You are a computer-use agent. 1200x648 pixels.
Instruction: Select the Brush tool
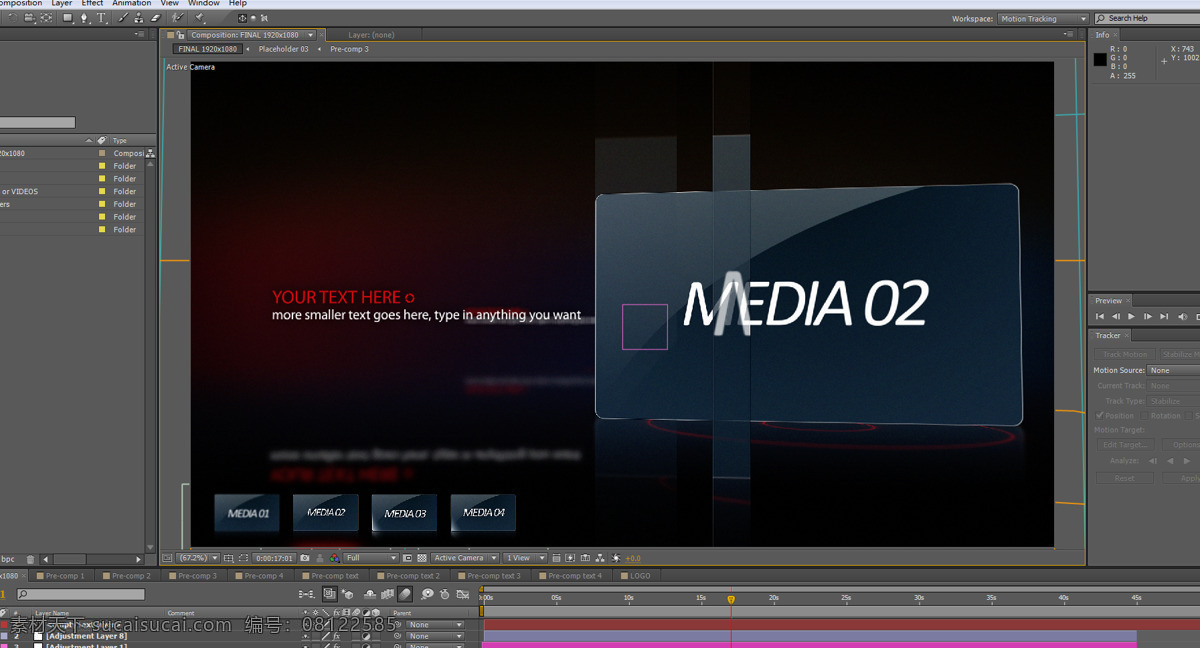coord(123,18)
